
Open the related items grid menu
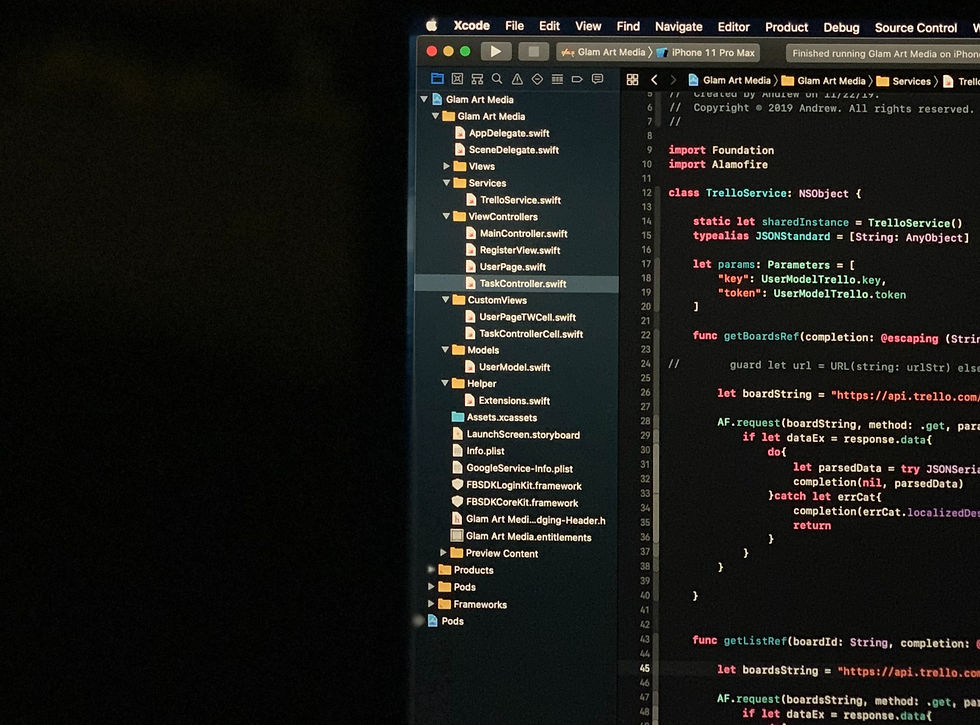click(x=632, y=79)
